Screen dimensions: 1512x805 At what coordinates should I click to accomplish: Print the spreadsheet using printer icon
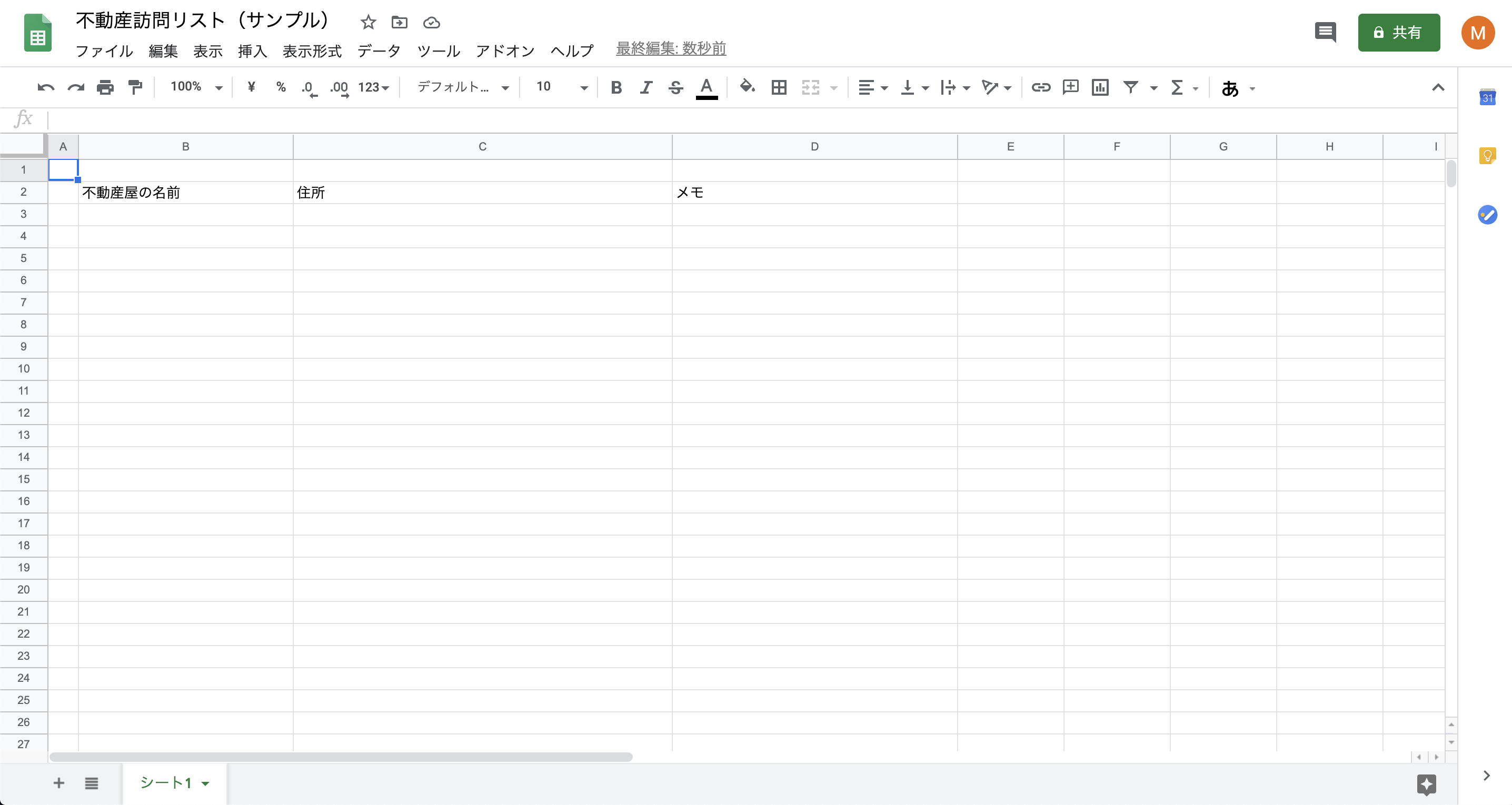tap(106, 88)
